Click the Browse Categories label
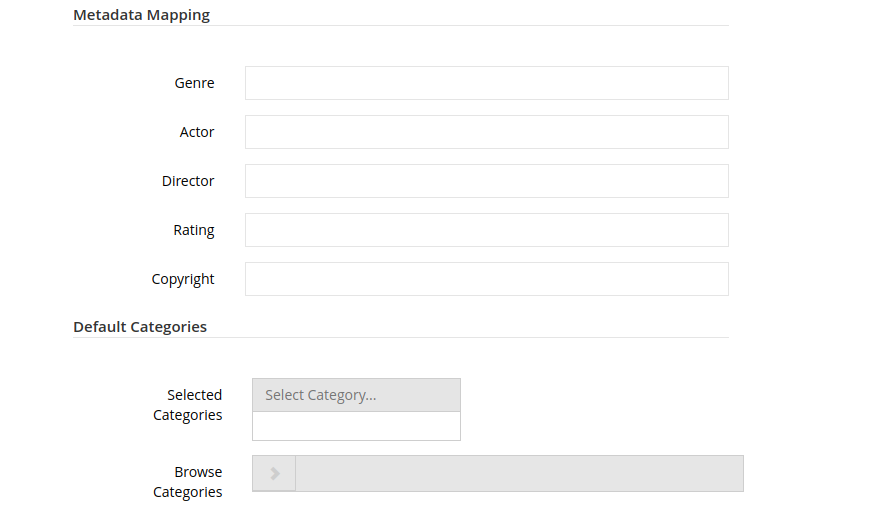 (187, 482)
